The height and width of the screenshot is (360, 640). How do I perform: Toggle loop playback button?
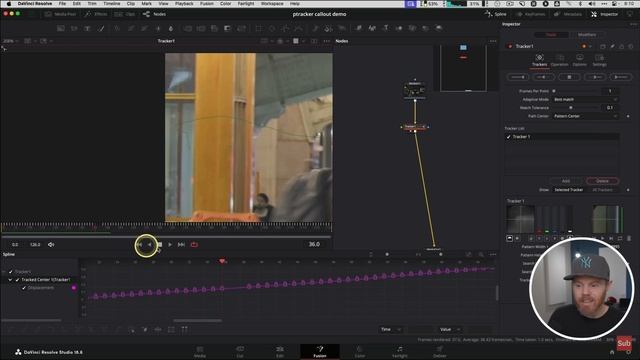coord(194,244)
